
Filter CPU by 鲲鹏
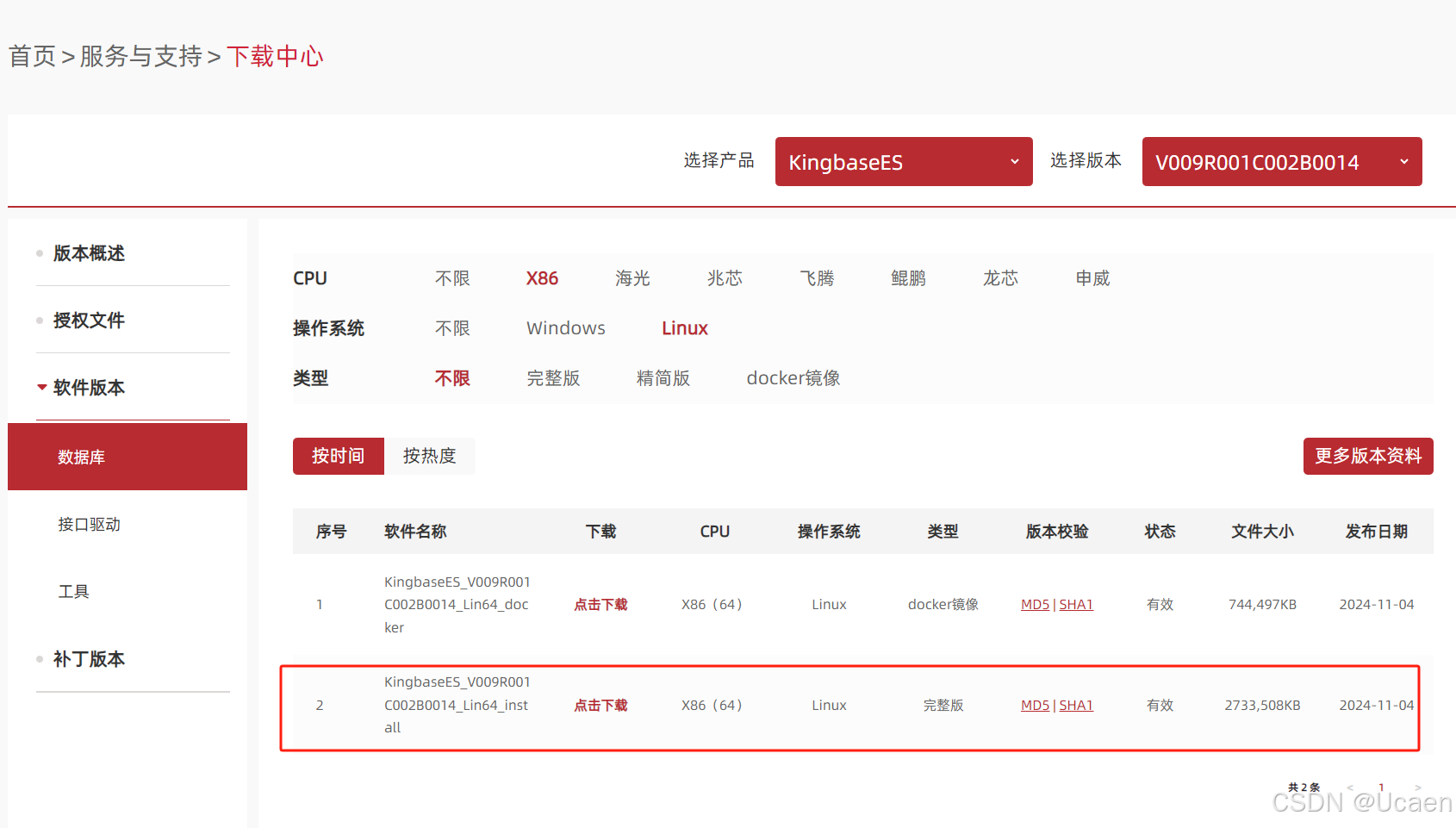[x=908, y=278]
